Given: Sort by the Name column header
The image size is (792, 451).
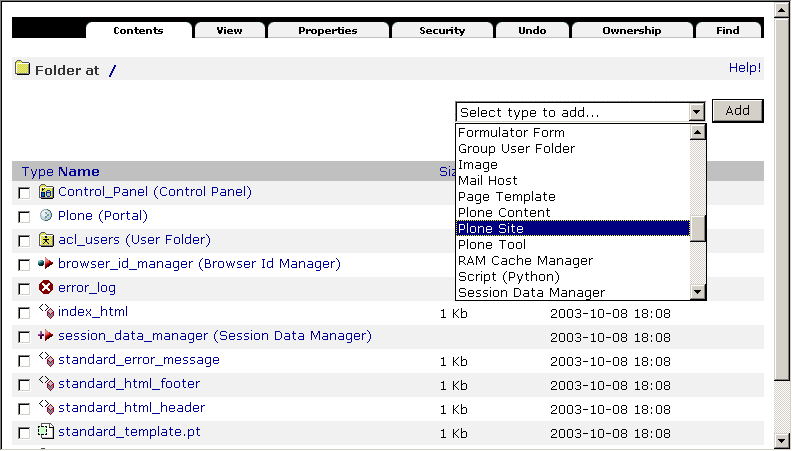Looking at the screenshot, I should pos(79,172).
